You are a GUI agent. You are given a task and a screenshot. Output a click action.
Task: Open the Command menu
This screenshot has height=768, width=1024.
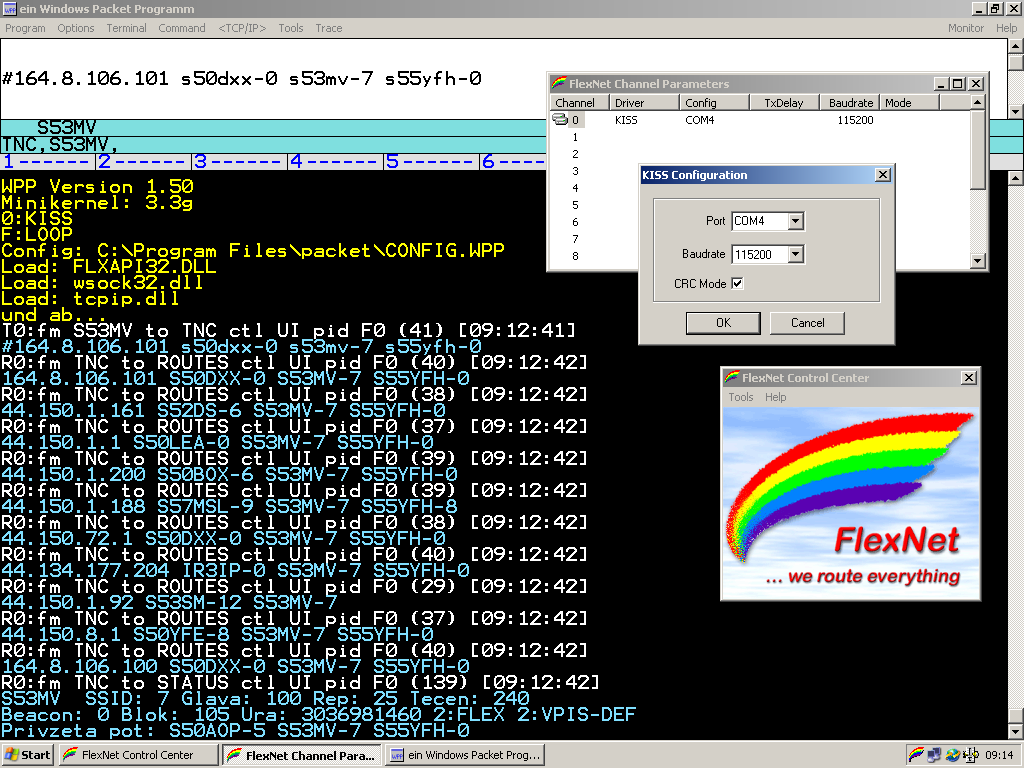(x=182, y=28)
